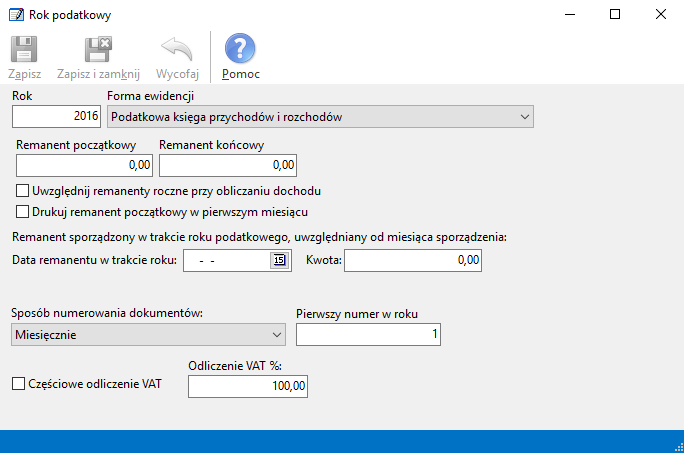
Task: Click the Odliczenie VAT % field
Action: (x=248, y=385)
